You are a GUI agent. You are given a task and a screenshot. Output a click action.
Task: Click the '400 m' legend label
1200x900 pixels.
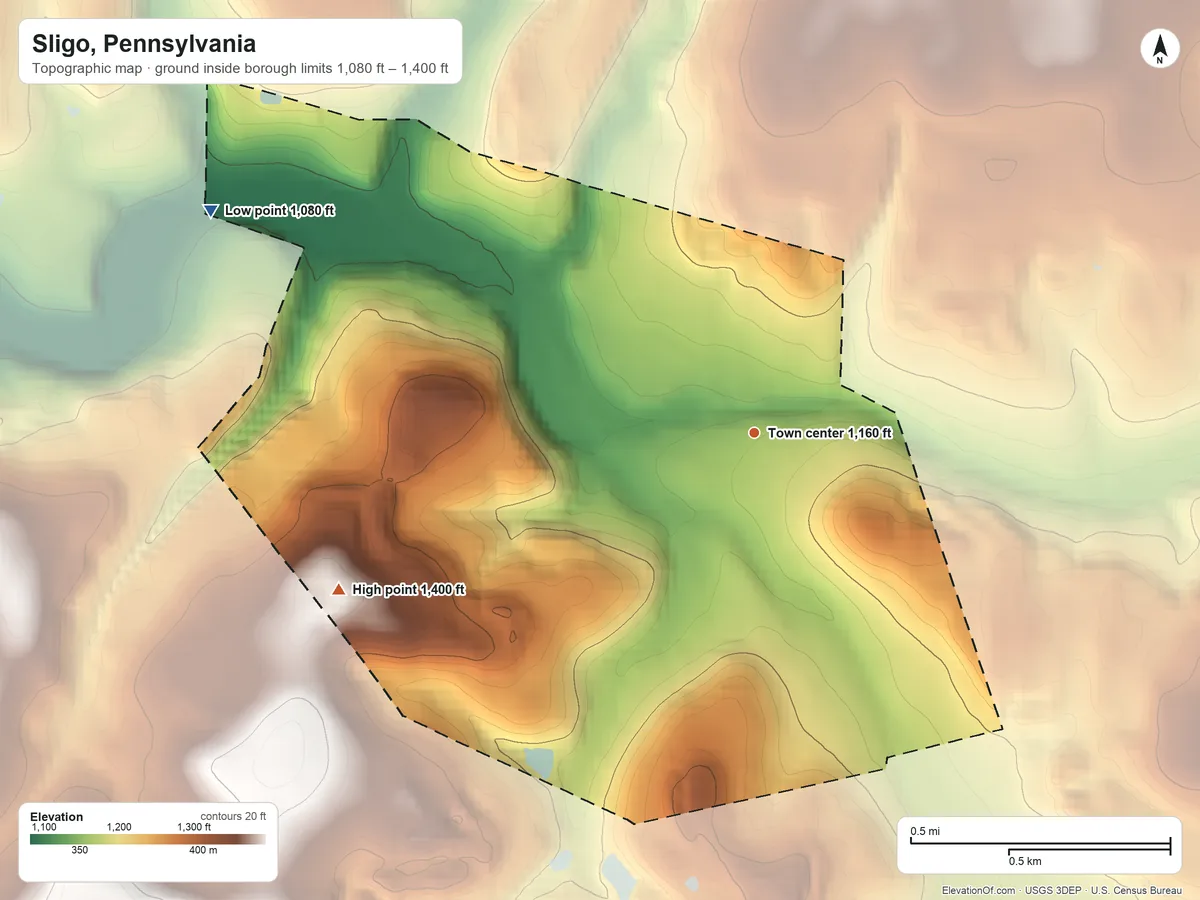203,851
